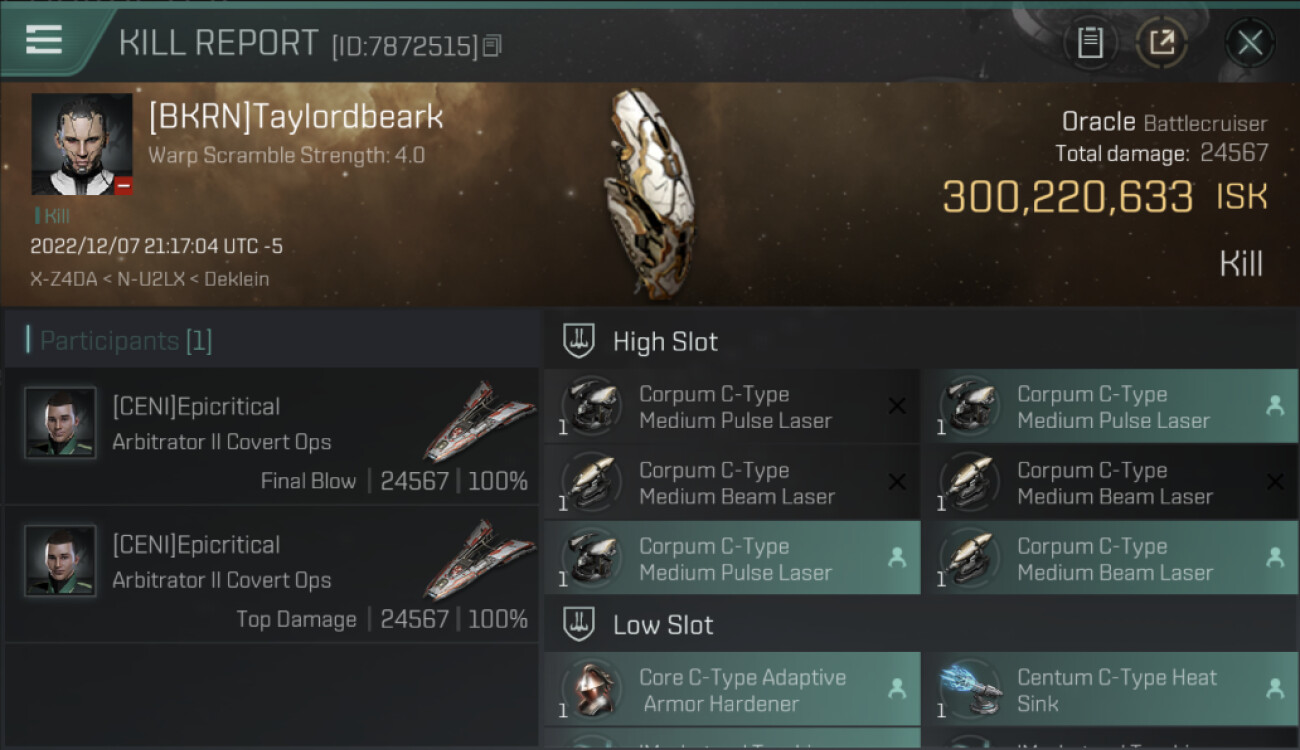
Task: Click the dropped icon on the first-row right-hand Pulse Laser
Action: pos(1275,406)
